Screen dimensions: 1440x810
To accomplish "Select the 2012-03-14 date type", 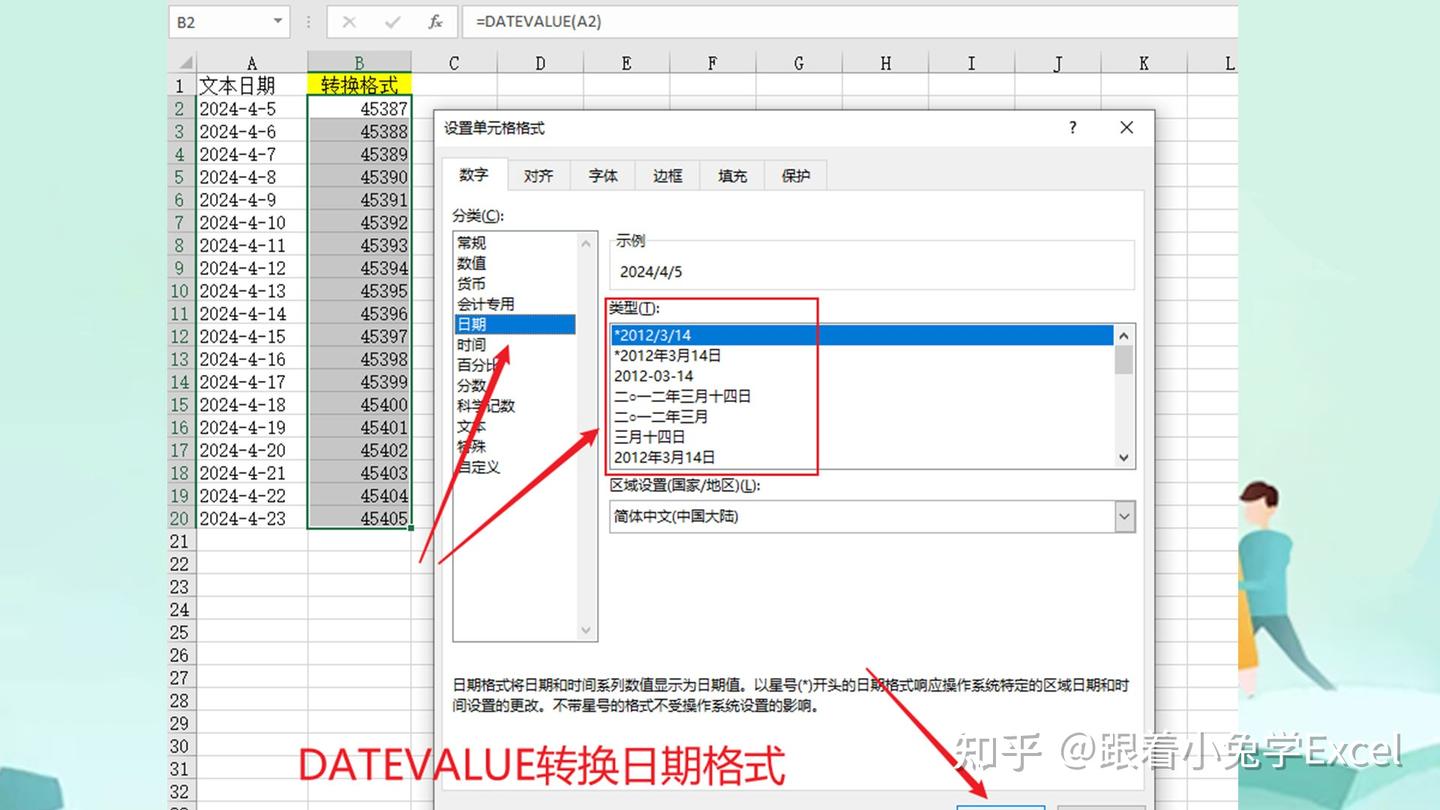I will pos(653,376).
